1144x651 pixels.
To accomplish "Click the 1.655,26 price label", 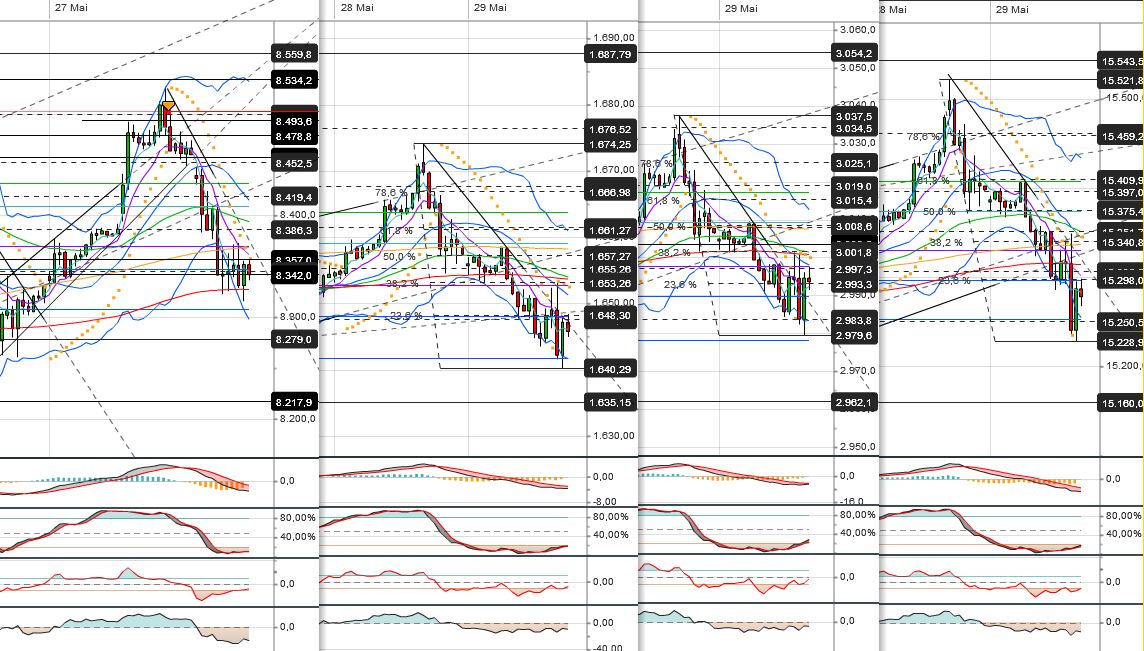I will [x=611, y=269].
